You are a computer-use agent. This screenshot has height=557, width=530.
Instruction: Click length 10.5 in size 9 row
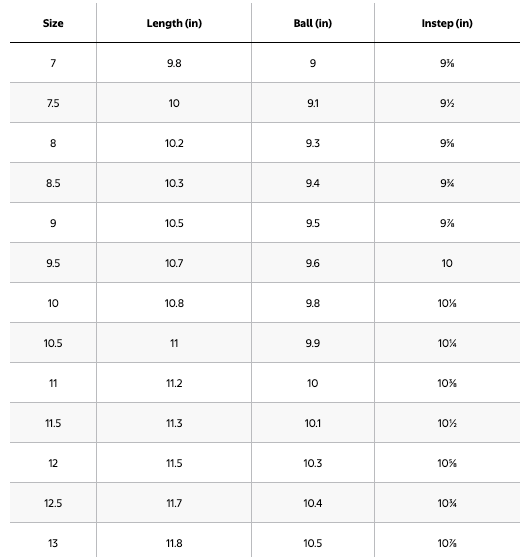(174, 223)
